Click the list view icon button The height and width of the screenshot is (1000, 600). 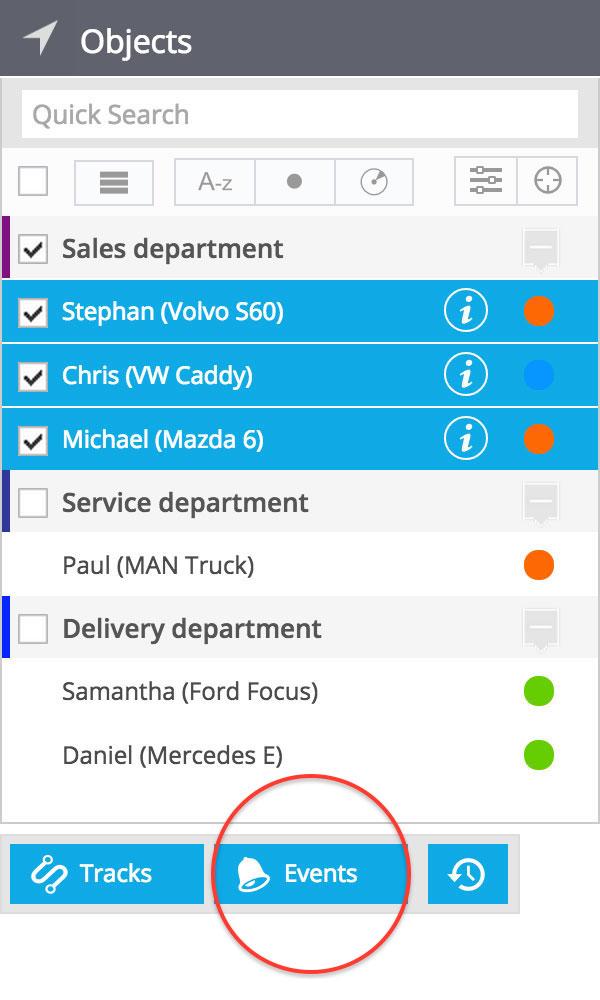[x=113, y=182]
